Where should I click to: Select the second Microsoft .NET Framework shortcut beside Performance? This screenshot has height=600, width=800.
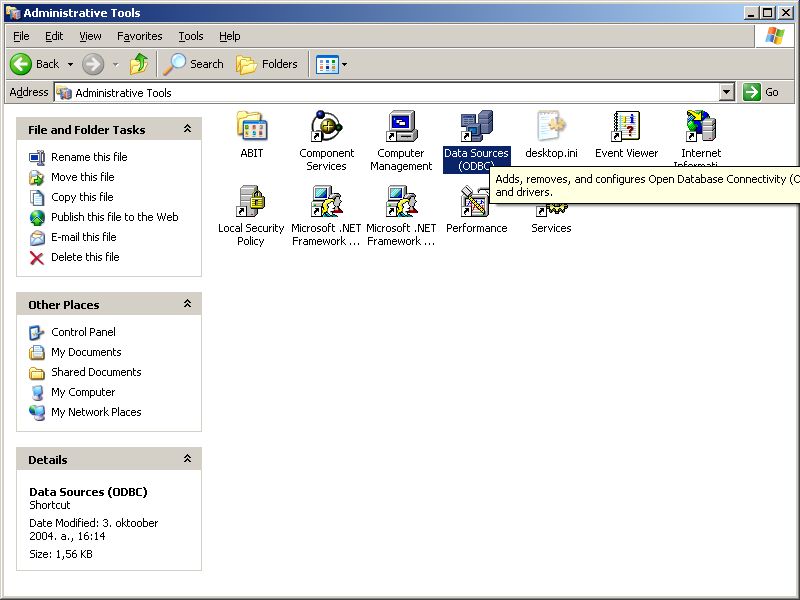coord(401,201)
